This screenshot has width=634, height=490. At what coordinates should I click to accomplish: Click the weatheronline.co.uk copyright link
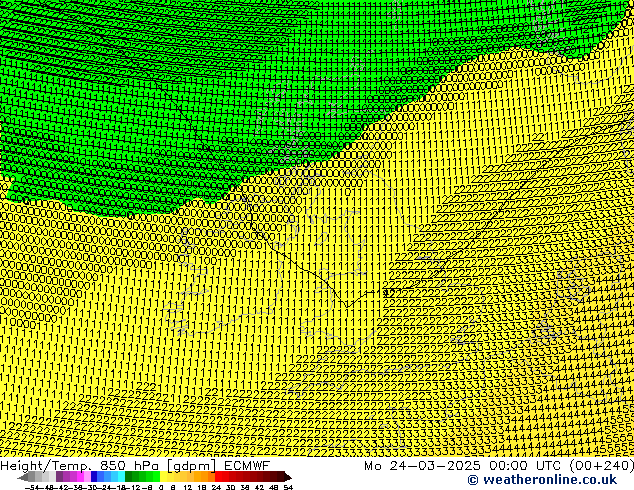pyautogui.click(x=542, y=480)
